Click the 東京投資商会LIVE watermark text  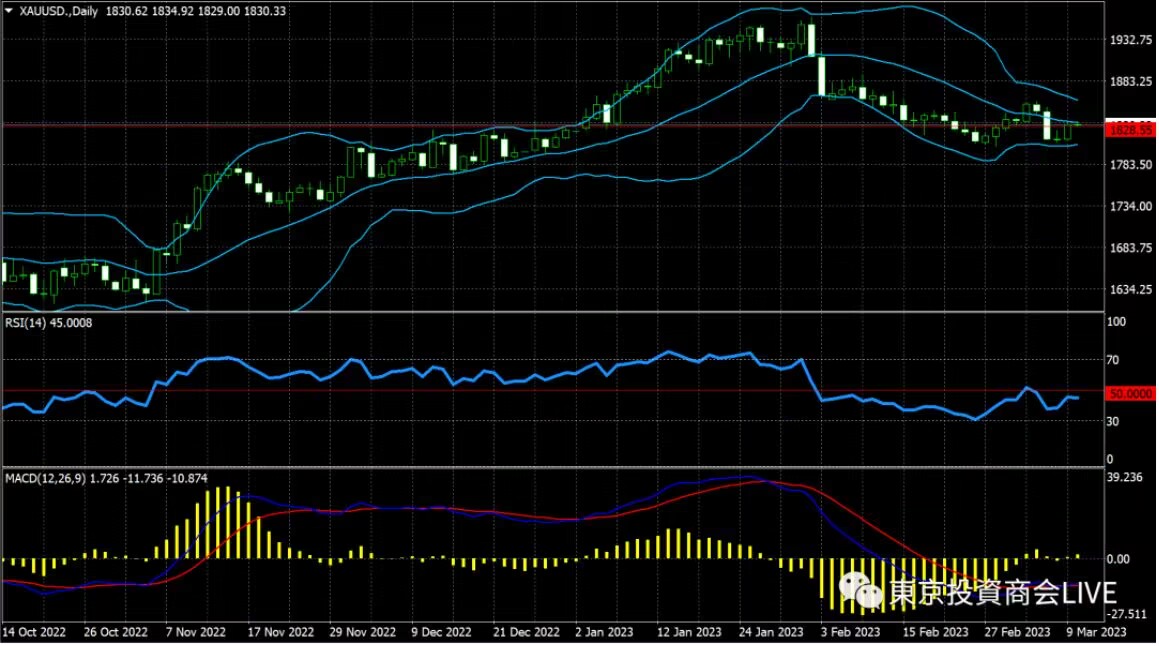[x=1002, y=593]
